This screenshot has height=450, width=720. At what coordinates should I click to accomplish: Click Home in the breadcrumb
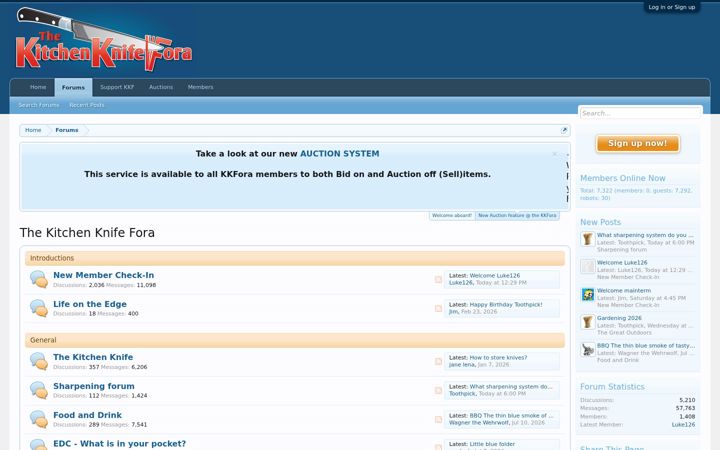33,130
